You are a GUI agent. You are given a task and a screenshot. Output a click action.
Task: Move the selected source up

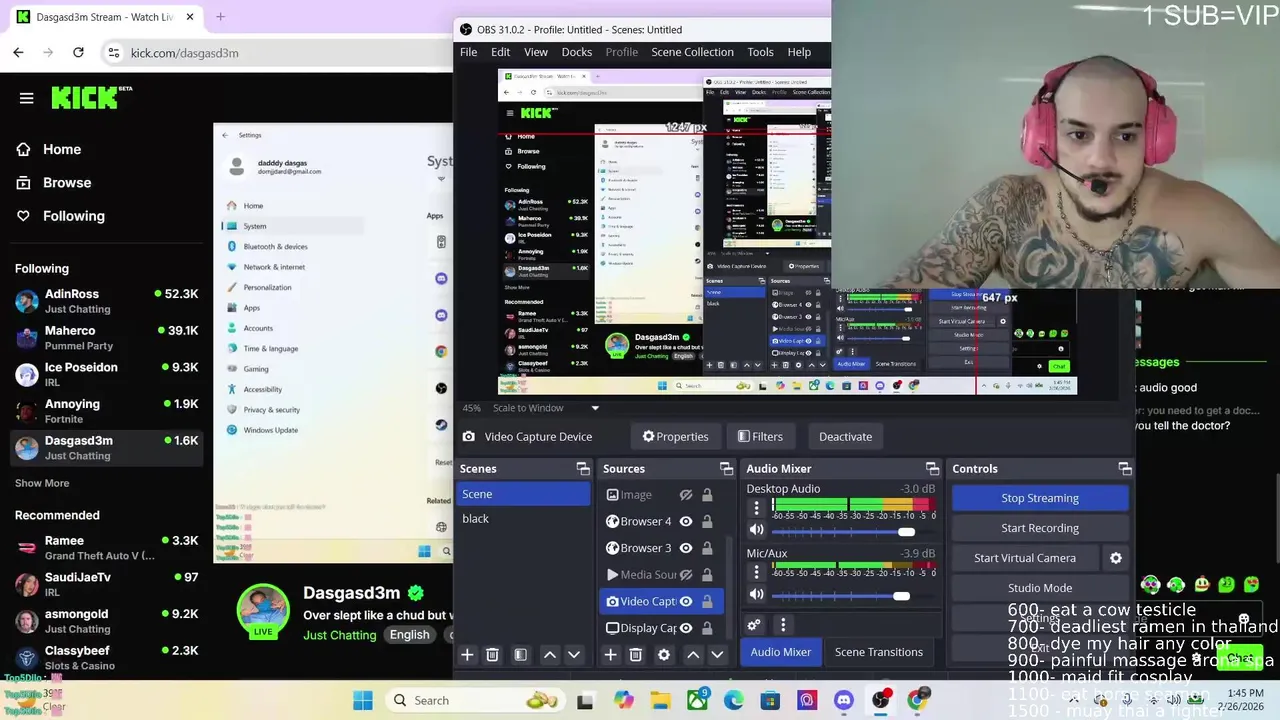(x=692, y=655)
